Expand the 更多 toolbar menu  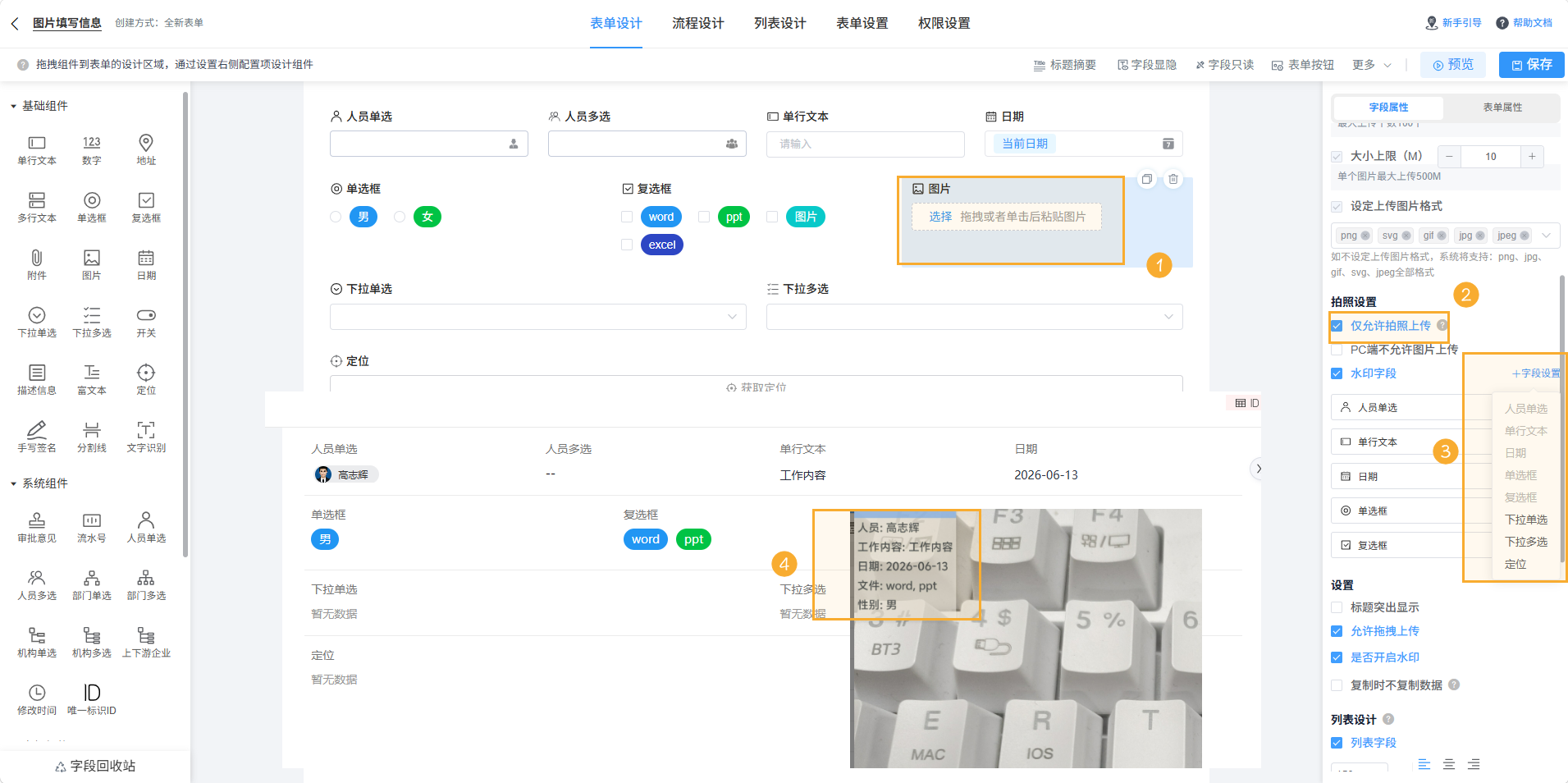tap(1372, 65)
